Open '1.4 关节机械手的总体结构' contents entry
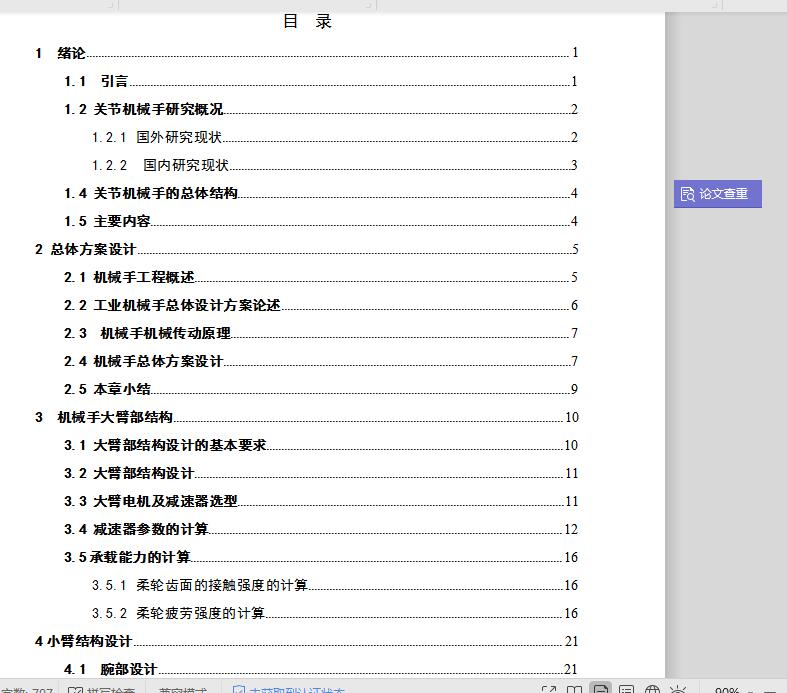 [x=321, y=193]
